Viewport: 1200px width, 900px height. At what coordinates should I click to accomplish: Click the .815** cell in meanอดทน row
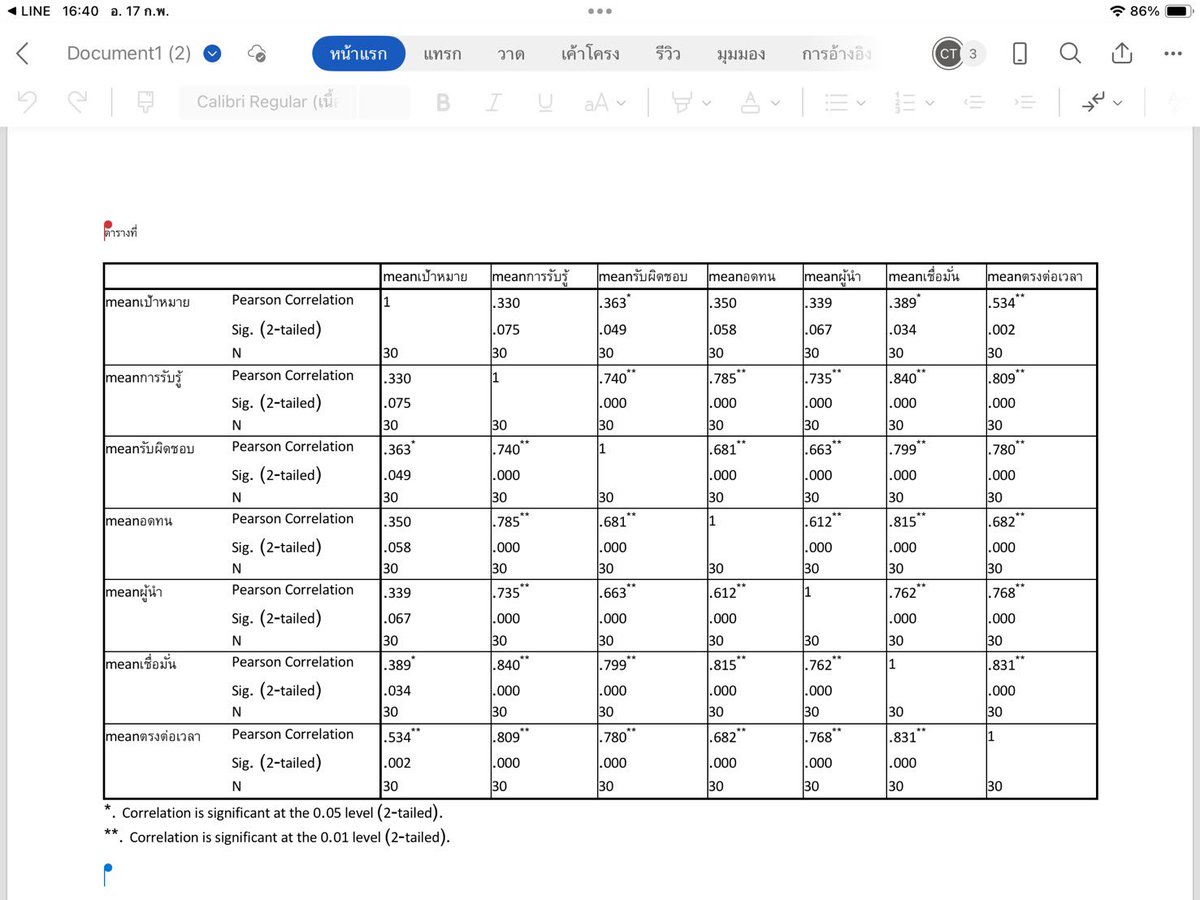click(x=907, y=520)
